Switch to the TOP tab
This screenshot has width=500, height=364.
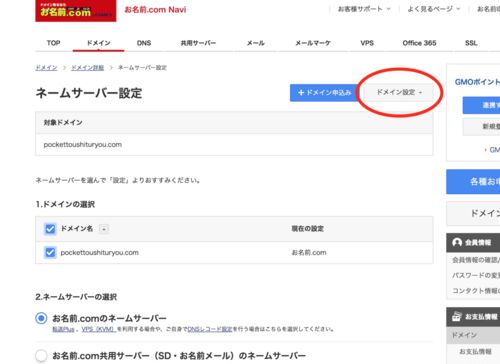53,43
